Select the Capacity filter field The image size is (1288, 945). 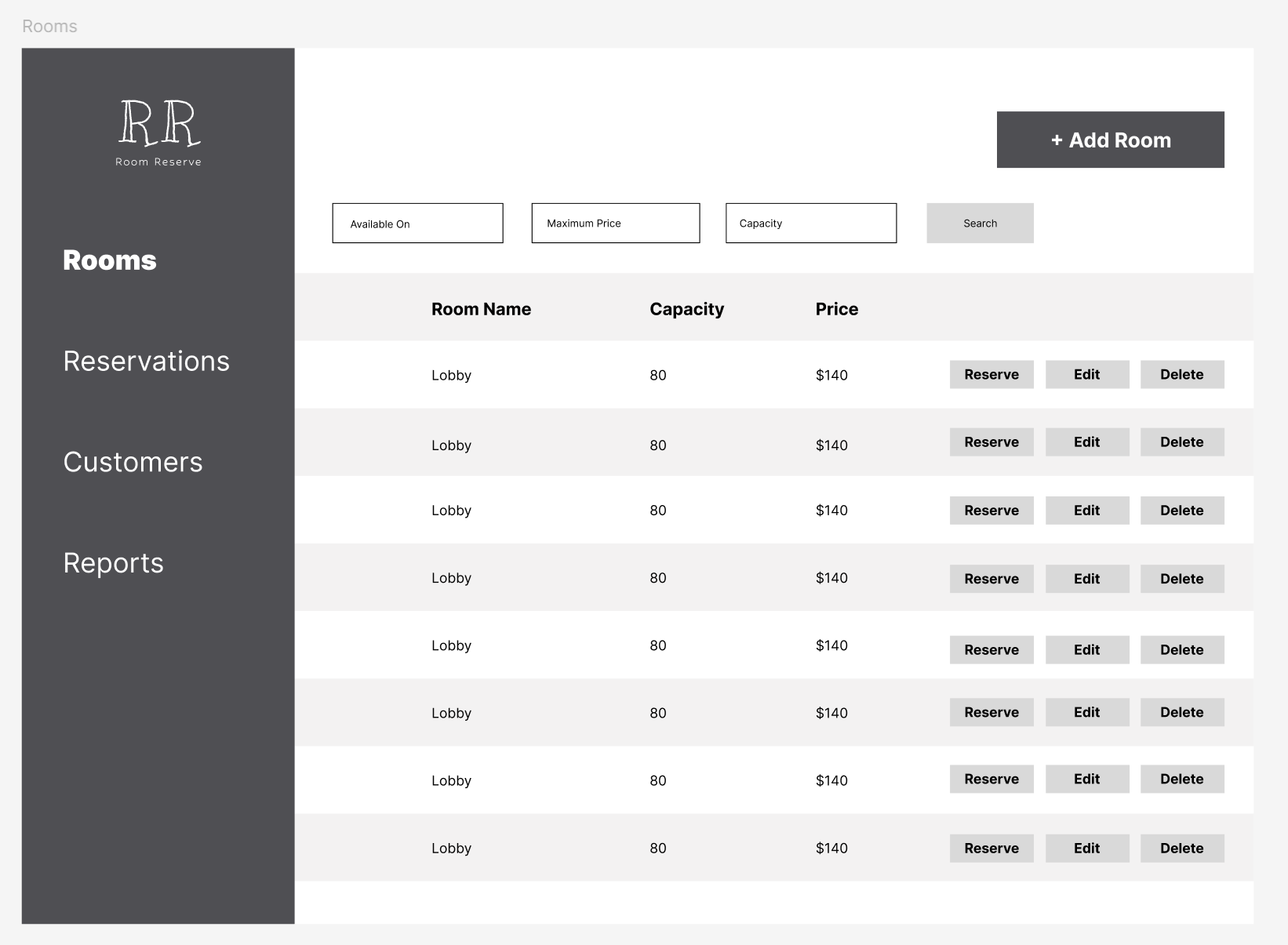click(810, 223)
